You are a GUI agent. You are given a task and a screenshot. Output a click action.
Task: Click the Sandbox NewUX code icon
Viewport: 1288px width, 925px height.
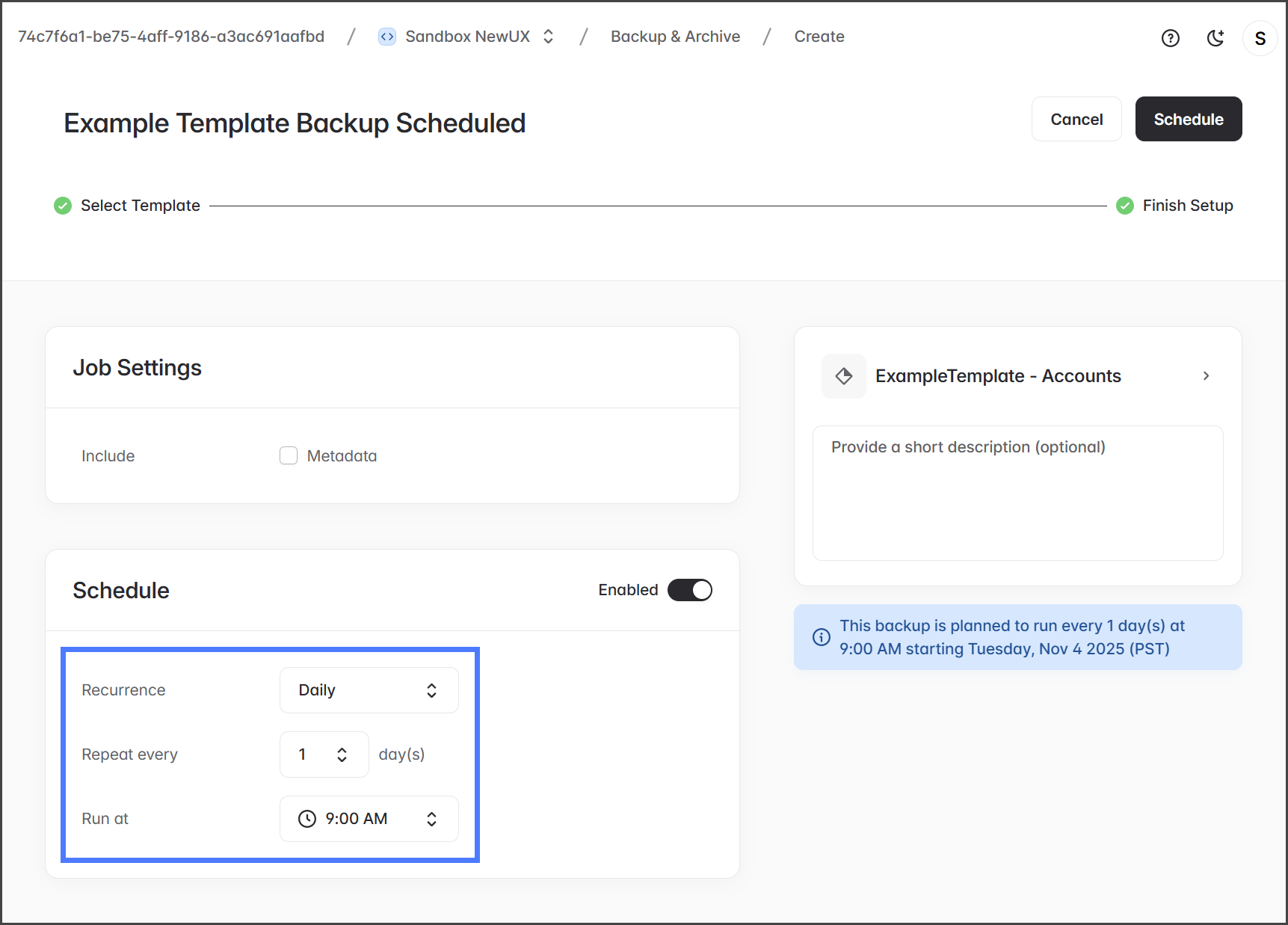pos(387,37)
